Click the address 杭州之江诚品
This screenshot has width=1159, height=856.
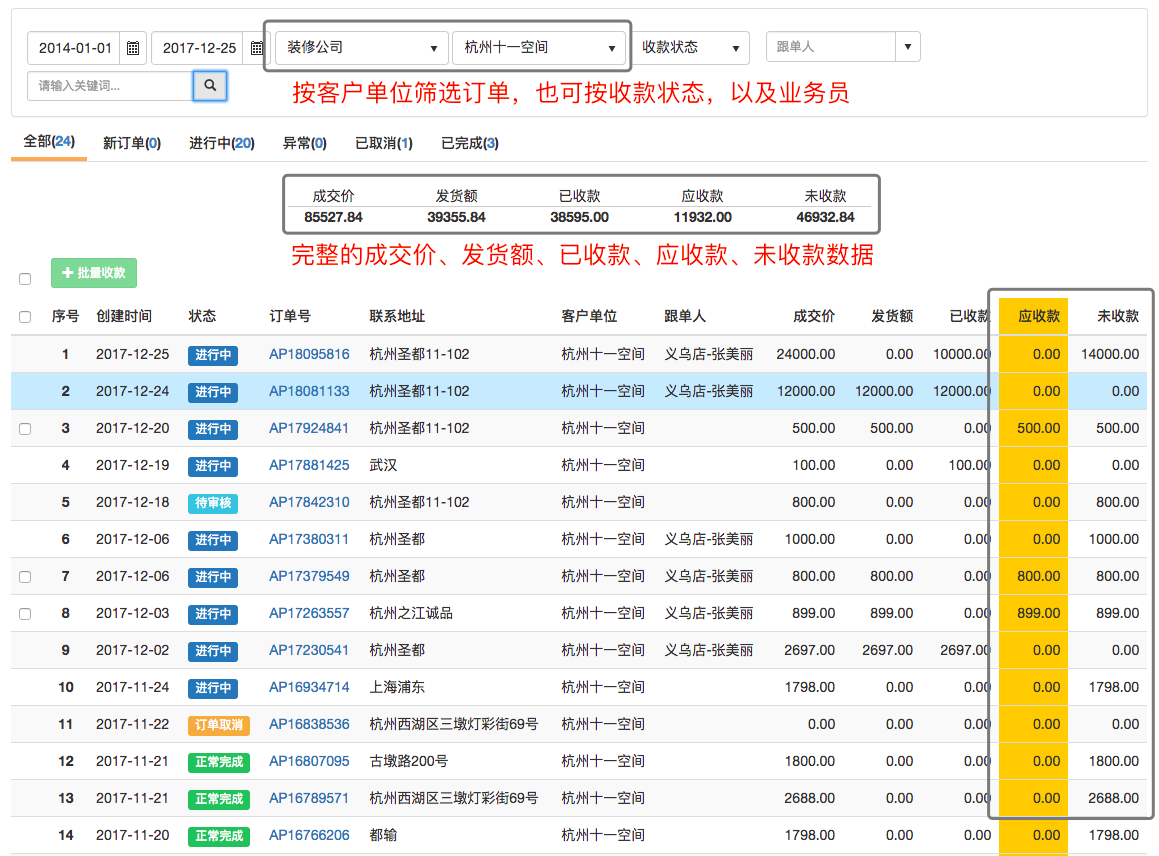coord(411,613)
